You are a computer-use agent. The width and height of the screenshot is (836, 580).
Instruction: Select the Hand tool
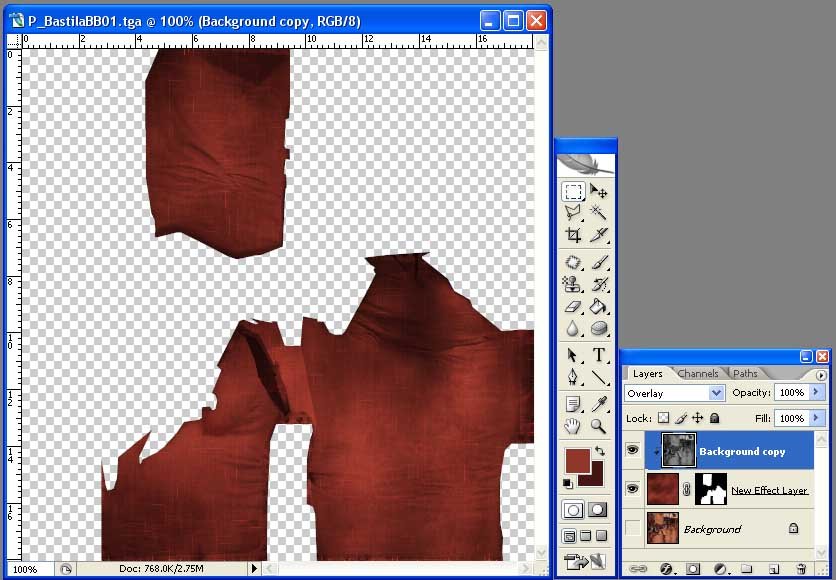[573, 427]
